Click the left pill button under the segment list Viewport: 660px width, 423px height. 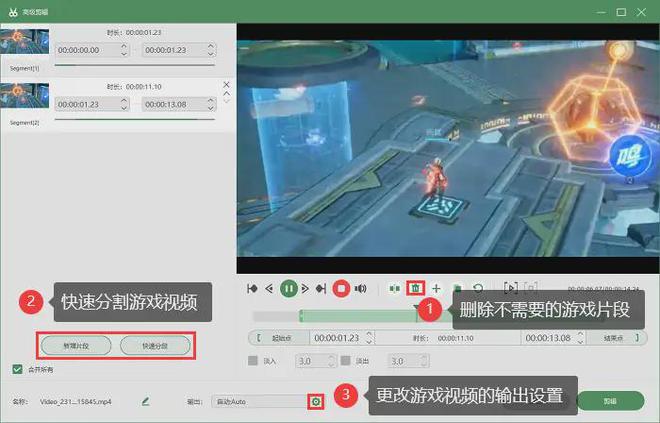point(76,346)
